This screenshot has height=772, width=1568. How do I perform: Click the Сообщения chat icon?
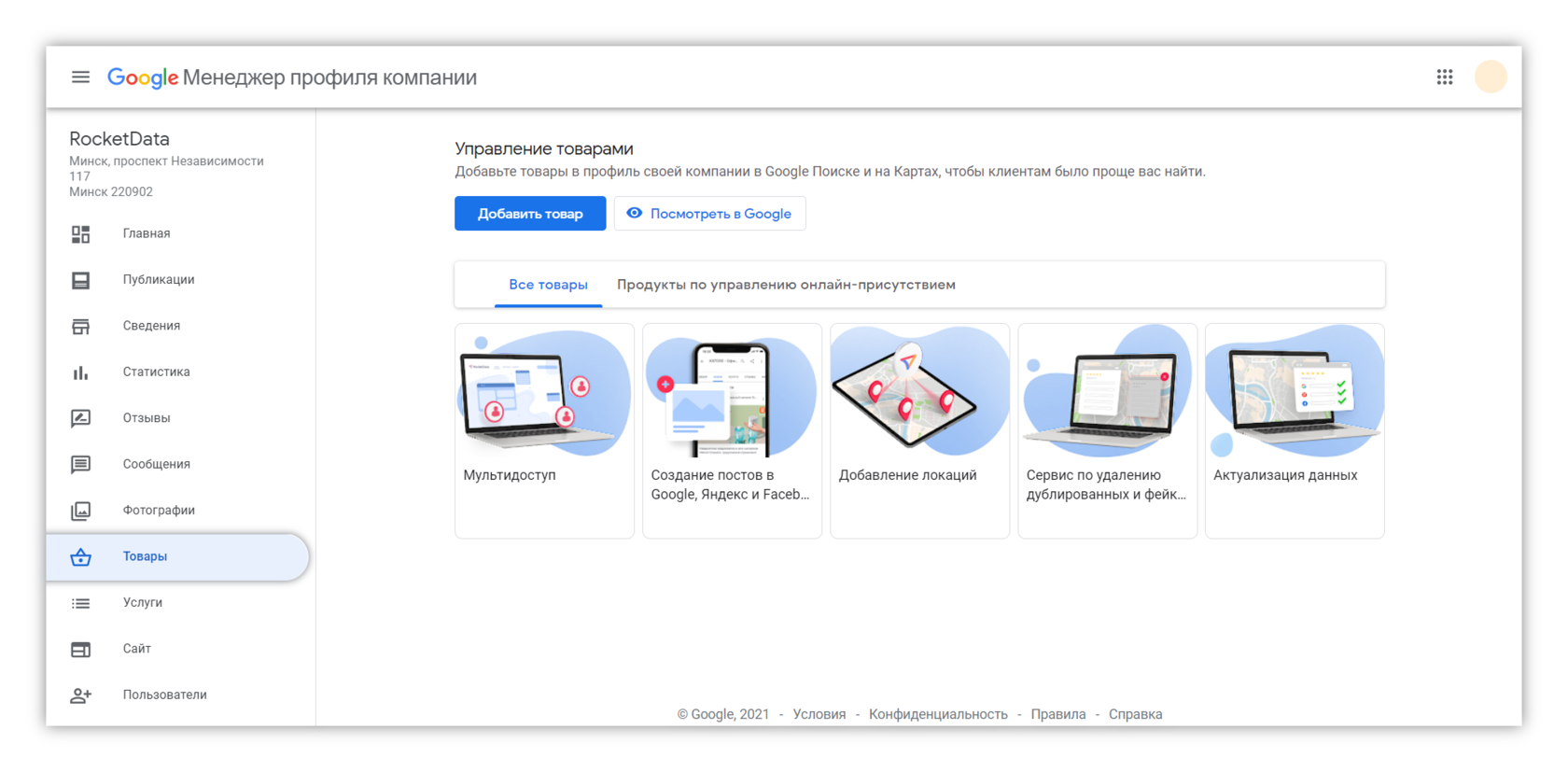(81, 465)
